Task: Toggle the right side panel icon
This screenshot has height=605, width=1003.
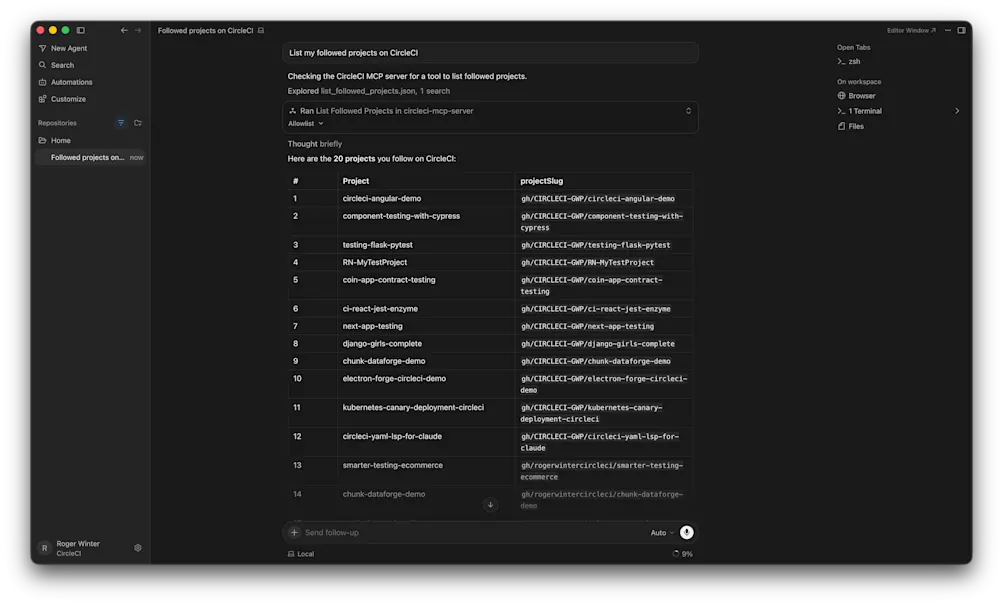Action: (x=961, y=30)
